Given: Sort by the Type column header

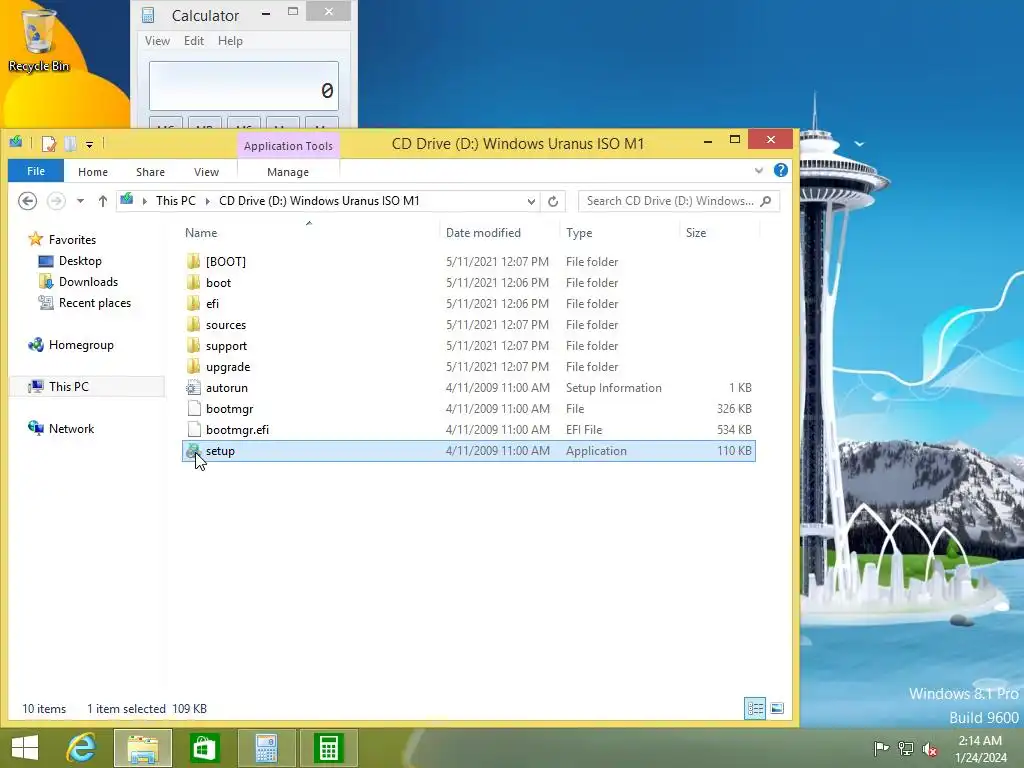Looking at the screenshot, I should 579,232.
